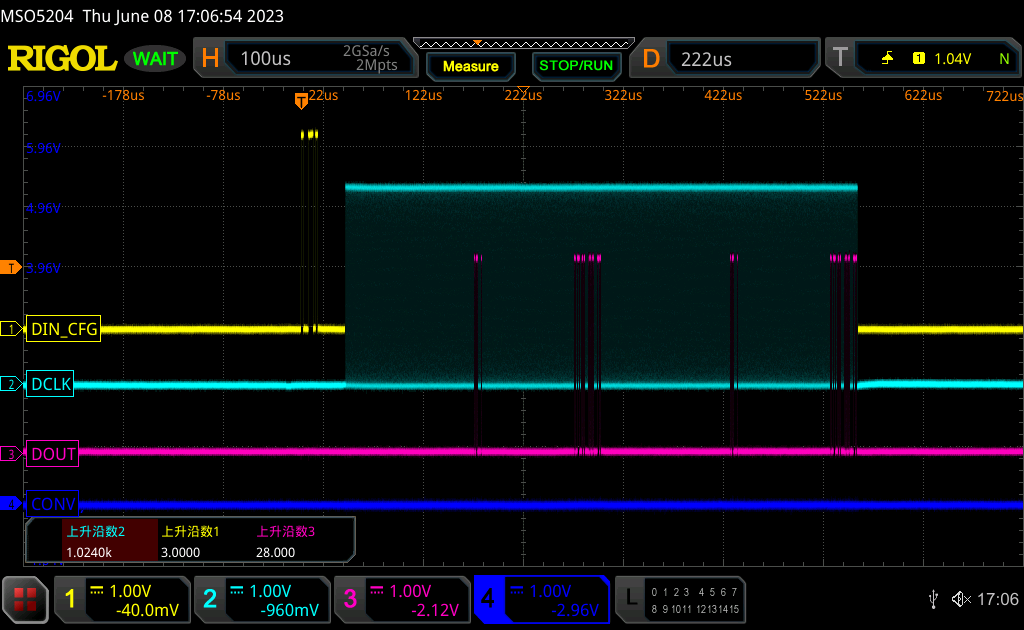The height and width of the screenshot is (630, 1024).
Task: Click the edge-trigger slope icon in trigger info
Action: [x=888, y=58]
